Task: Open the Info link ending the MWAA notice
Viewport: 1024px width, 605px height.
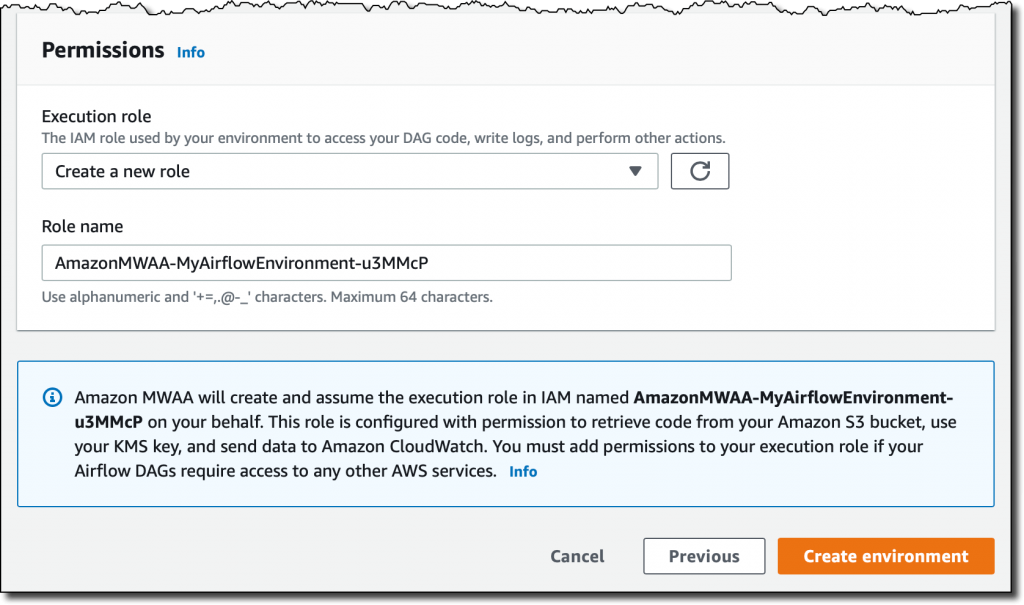Action: pos(523,471)
